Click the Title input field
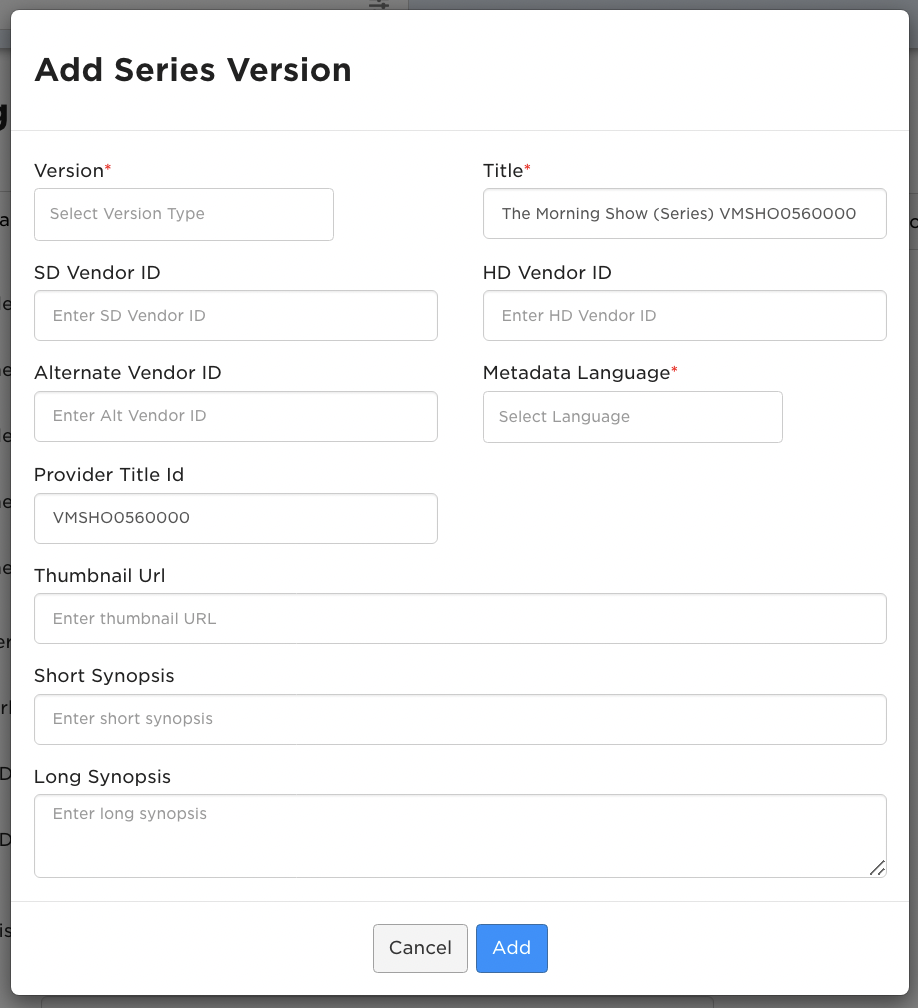Image resolution: width=918 pixels, height=1008 pixels. pyautogui.click(x=685, y=213)
